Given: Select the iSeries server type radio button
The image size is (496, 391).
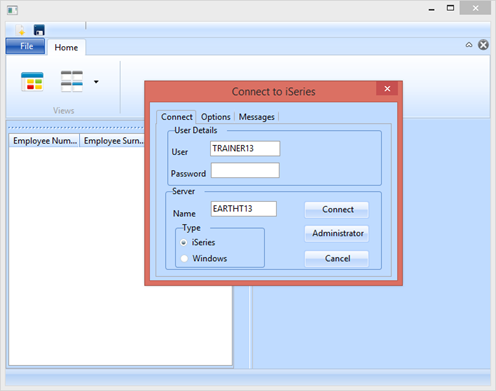Looking at the screenshot, I should (x=184, y=242).
